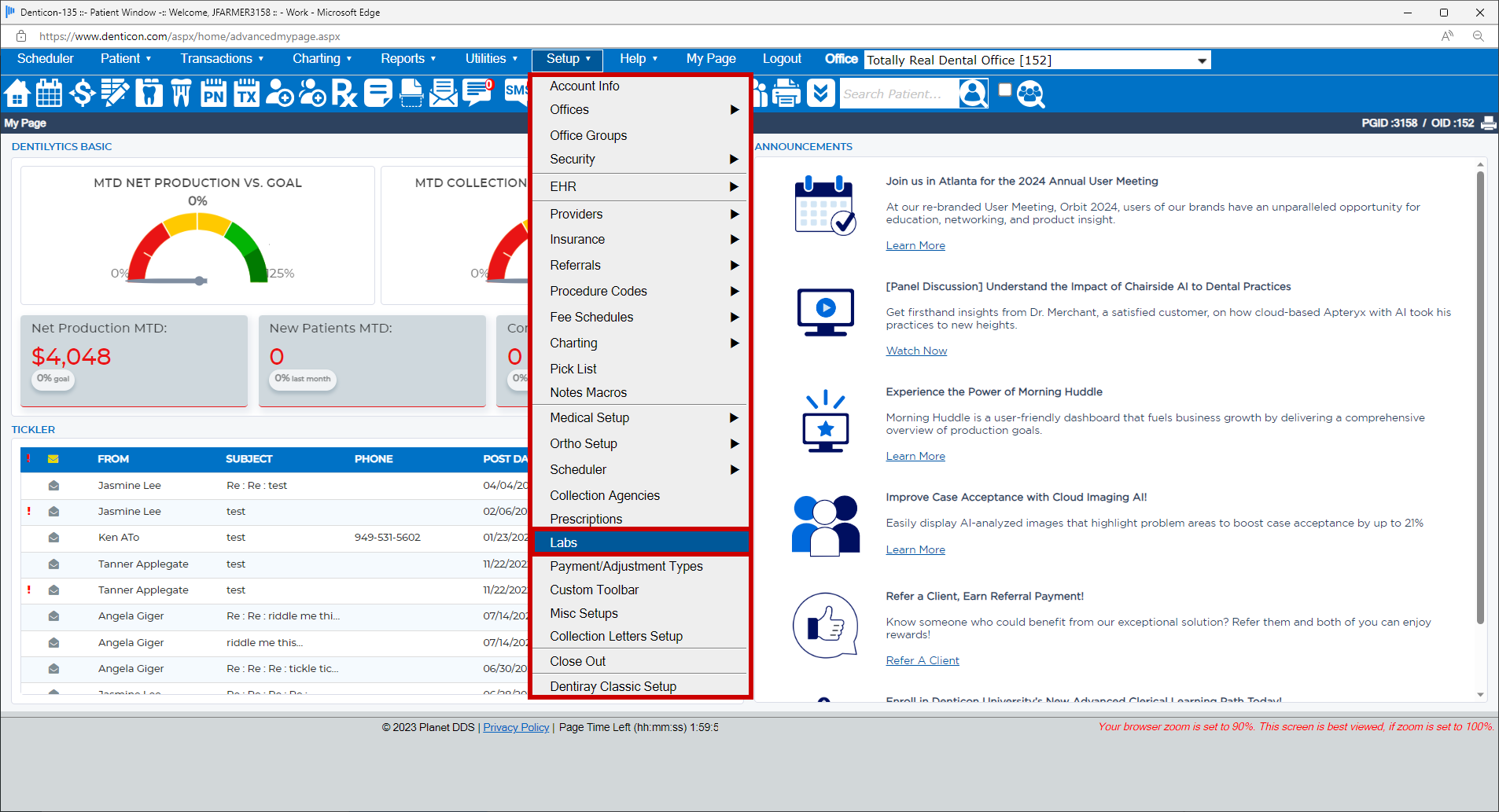Screen dimensions: 1499x812
Task: Open the Rx prescriptions toolbar icon
Action: [344, 93]
